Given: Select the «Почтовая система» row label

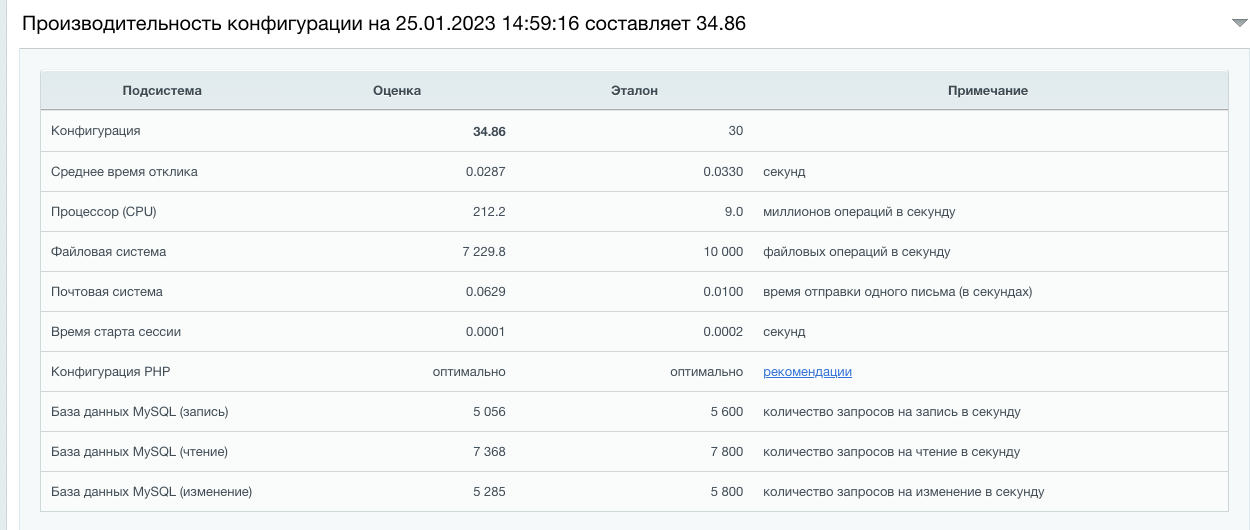Looking at the screenshot, I should (107, 292).
